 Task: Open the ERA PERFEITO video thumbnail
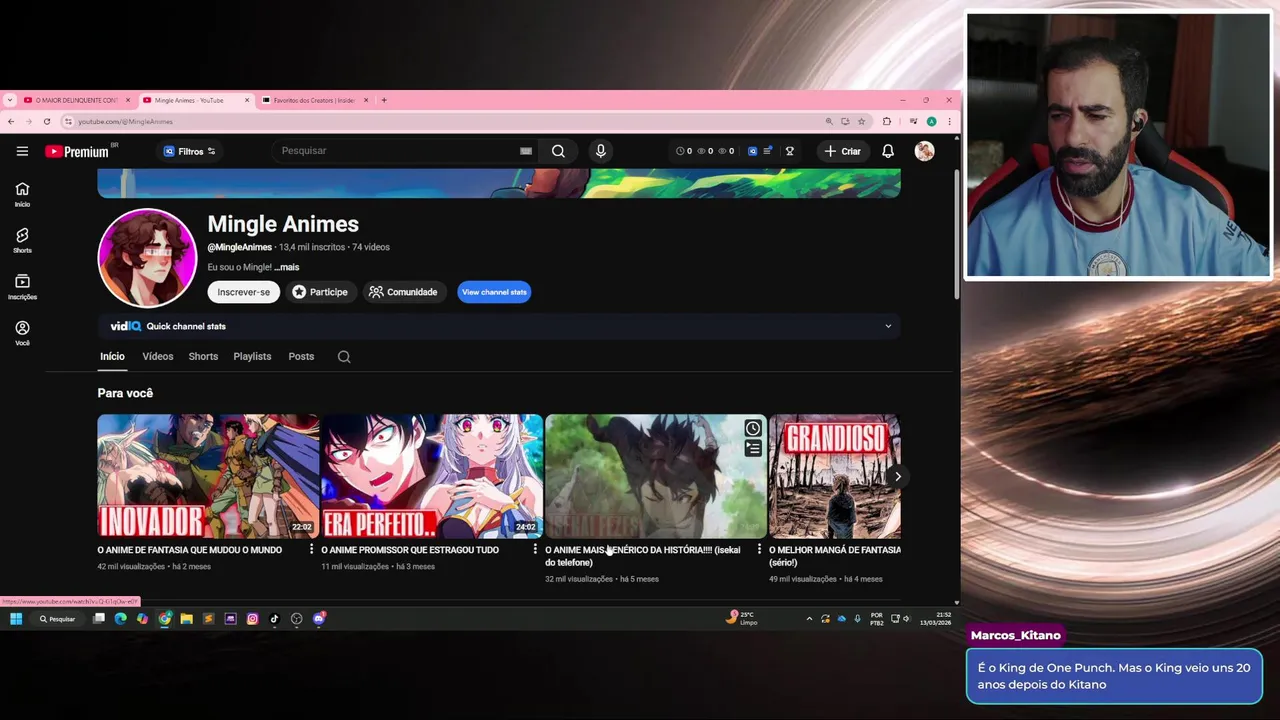pyautogui.click(x=432, y=476)
